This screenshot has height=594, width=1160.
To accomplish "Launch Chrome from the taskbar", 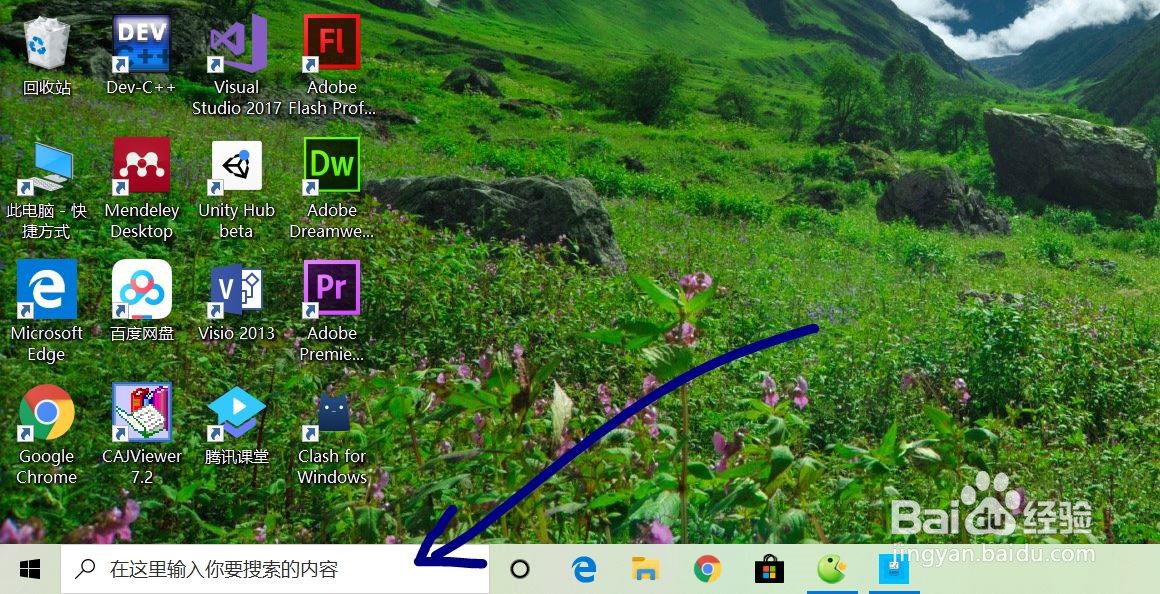I will [707, 569].
